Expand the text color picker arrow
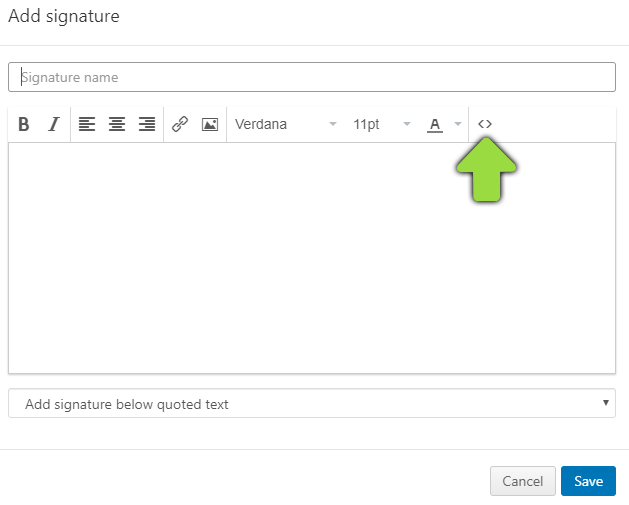The width and height of the screenshot is (629, 505). pos(458,125)
